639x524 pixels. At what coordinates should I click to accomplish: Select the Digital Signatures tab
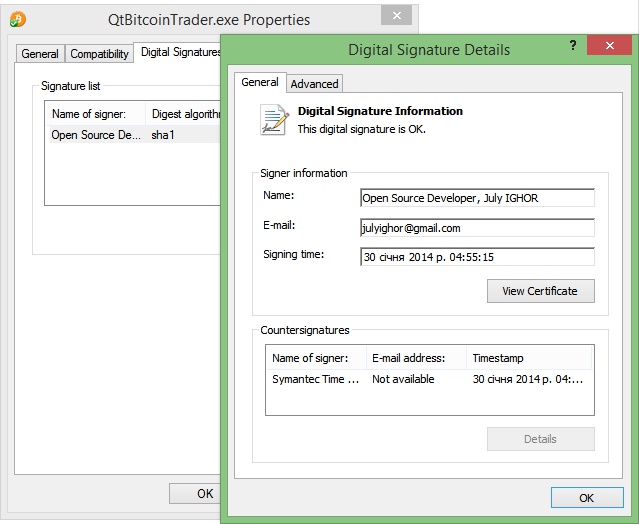[179, 52]
